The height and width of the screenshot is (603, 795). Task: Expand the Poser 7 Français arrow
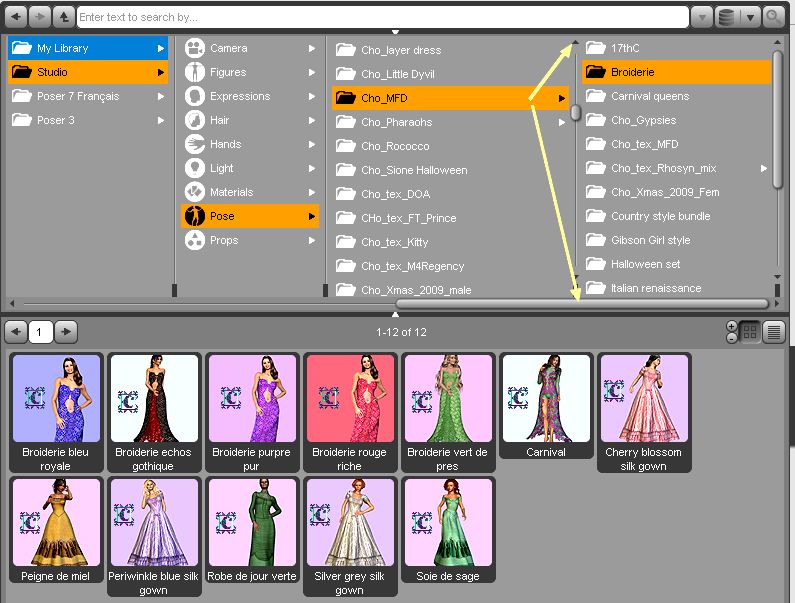pos(161,96)
